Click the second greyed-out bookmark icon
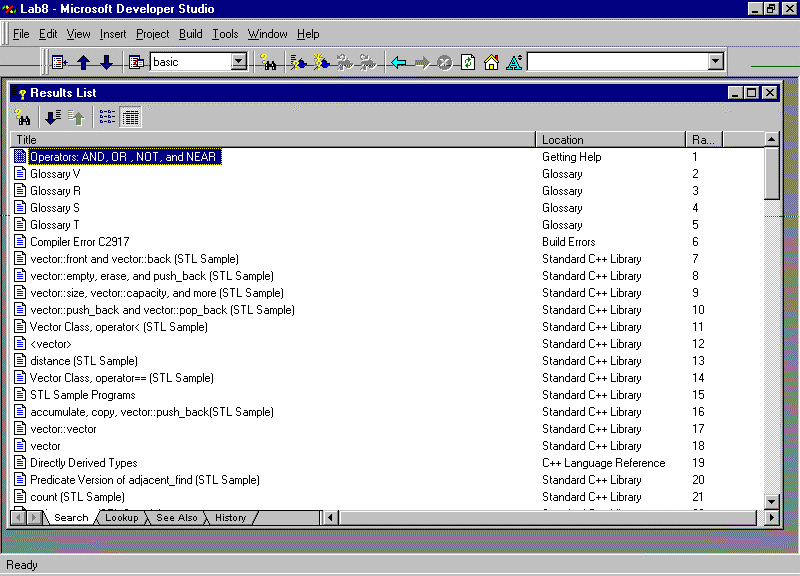The height and width of the screenshot is (576, 800). pos(367,62)
